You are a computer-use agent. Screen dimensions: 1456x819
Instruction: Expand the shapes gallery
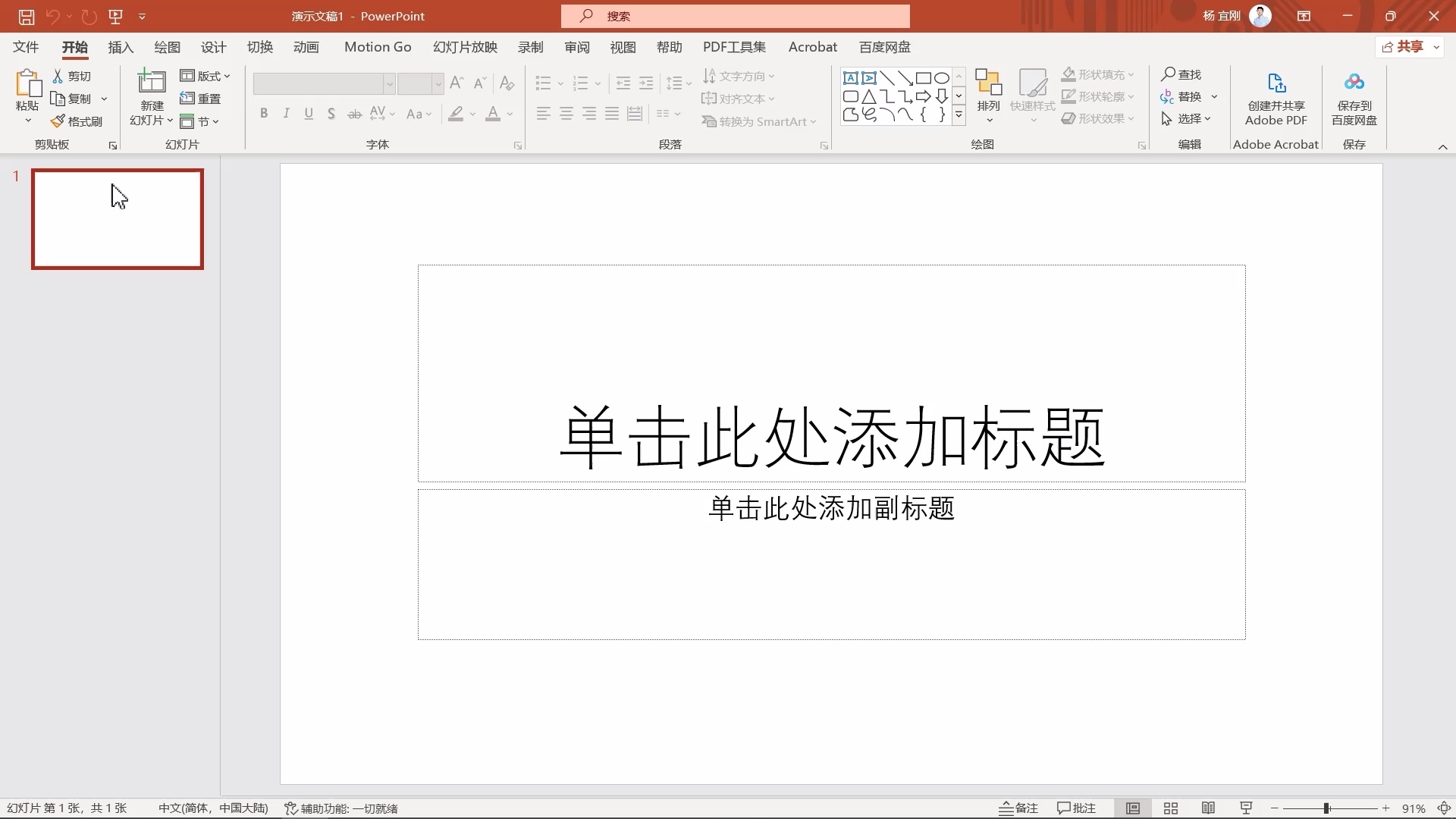[x=959, y=115]
